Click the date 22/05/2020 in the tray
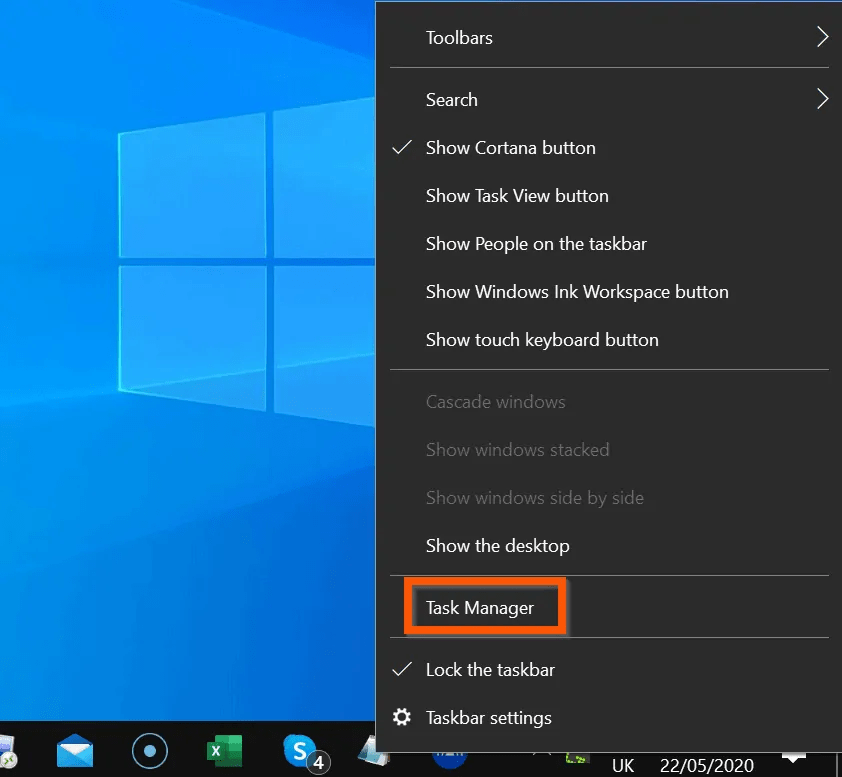This screenshot has width=842, height=777. (706, 764)
